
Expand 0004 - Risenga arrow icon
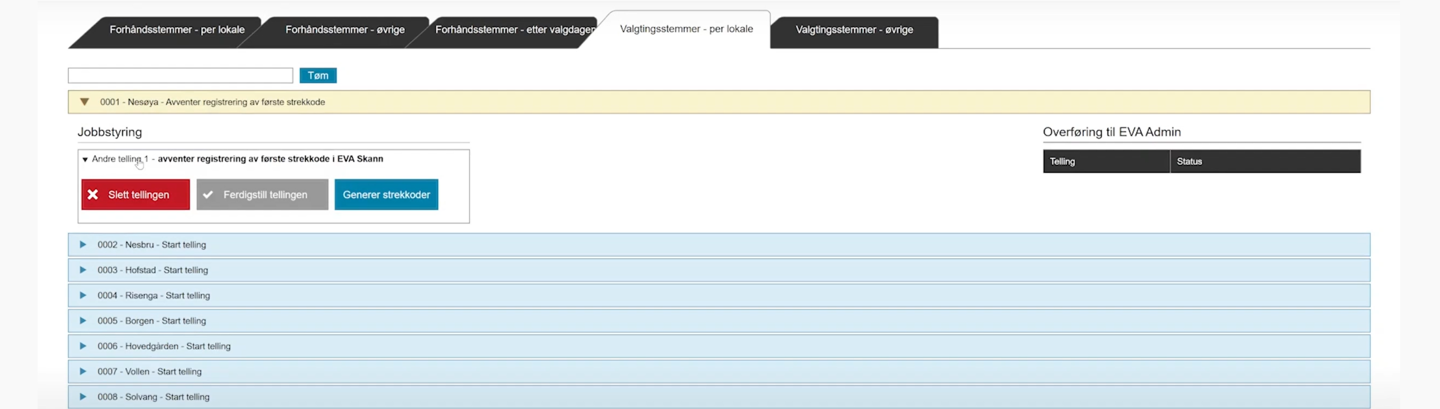[83, 296]
